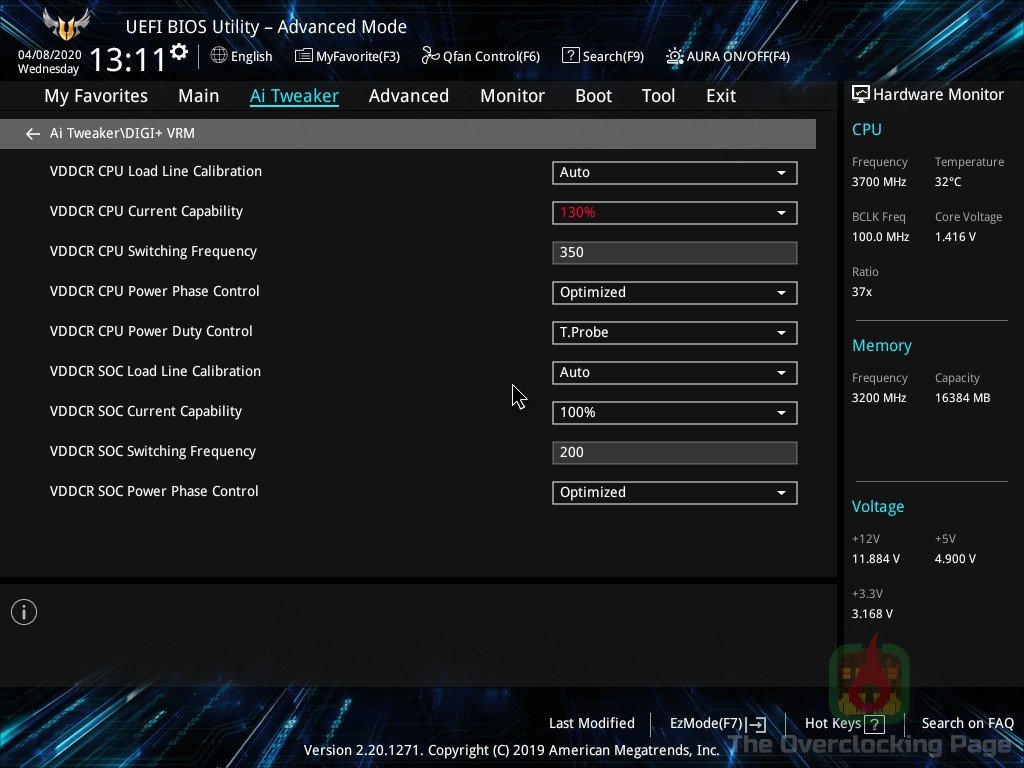
Task: Go to the Advanced tab
Action: tap(408, 96)
